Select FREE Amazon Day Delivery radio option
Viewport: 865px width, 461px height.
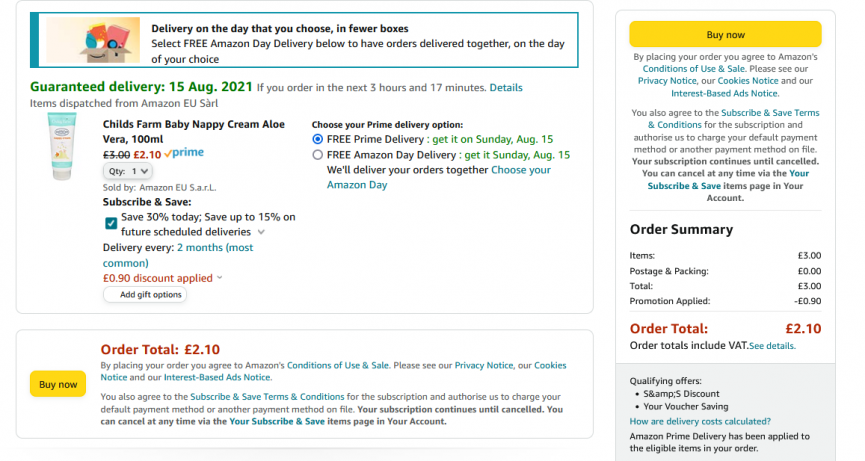pyautogui.click(x=317, y=155)
